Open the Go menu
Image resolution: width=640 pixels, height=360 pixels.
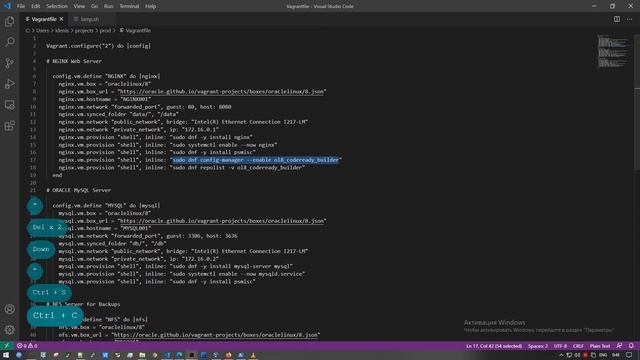[x=94, y=6]
